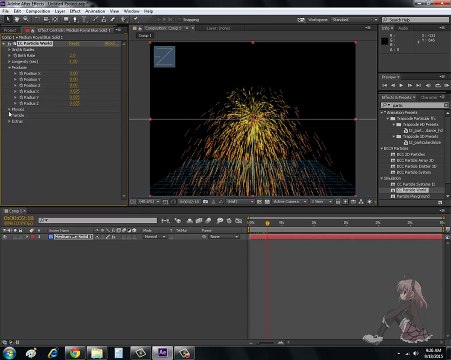Select the Rectangle shape tool
The height and width of the screenshot is (360, 451).
pyautogui.click(x=66, y=20)
